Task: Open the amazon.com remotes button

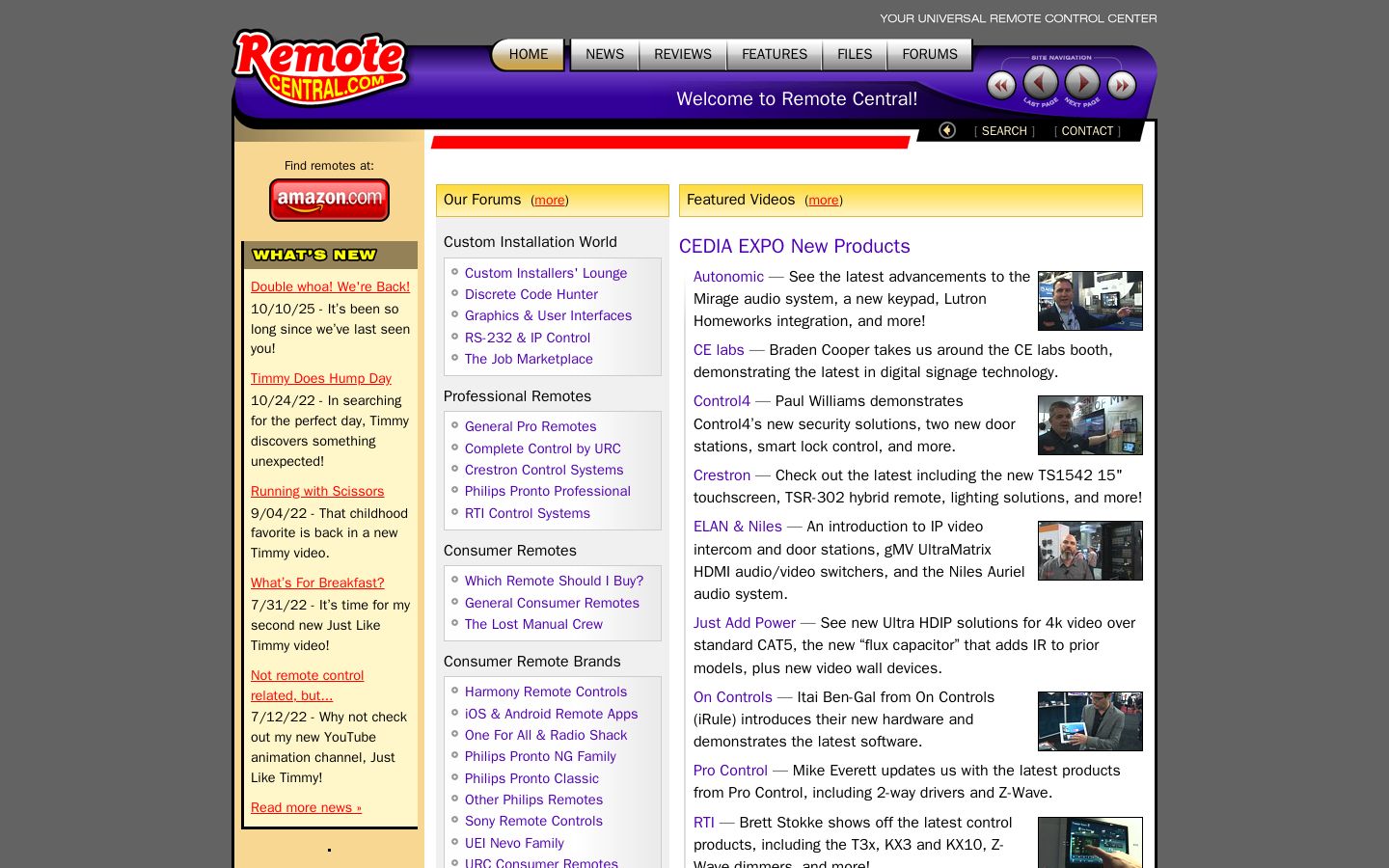Action: pos(329,200)
